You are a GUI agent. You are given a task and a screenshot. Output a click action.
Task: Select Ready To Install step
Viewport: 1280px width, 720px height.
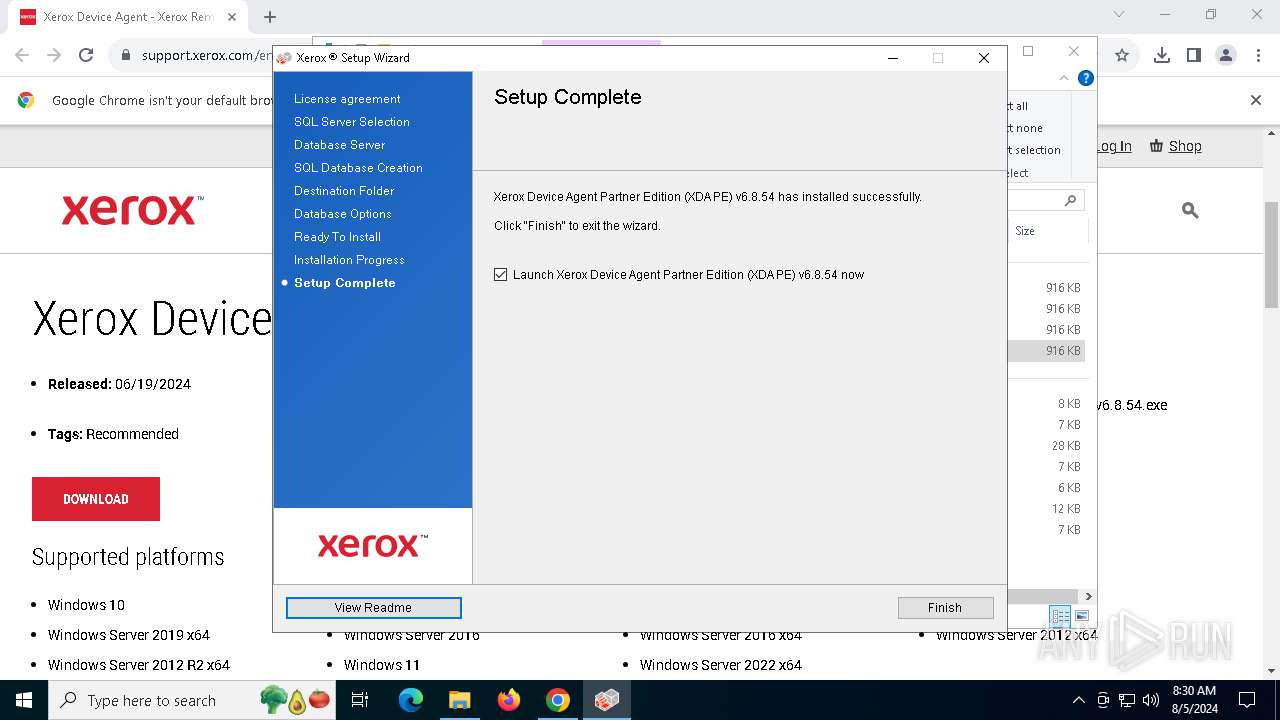click(x=337, y=237)
